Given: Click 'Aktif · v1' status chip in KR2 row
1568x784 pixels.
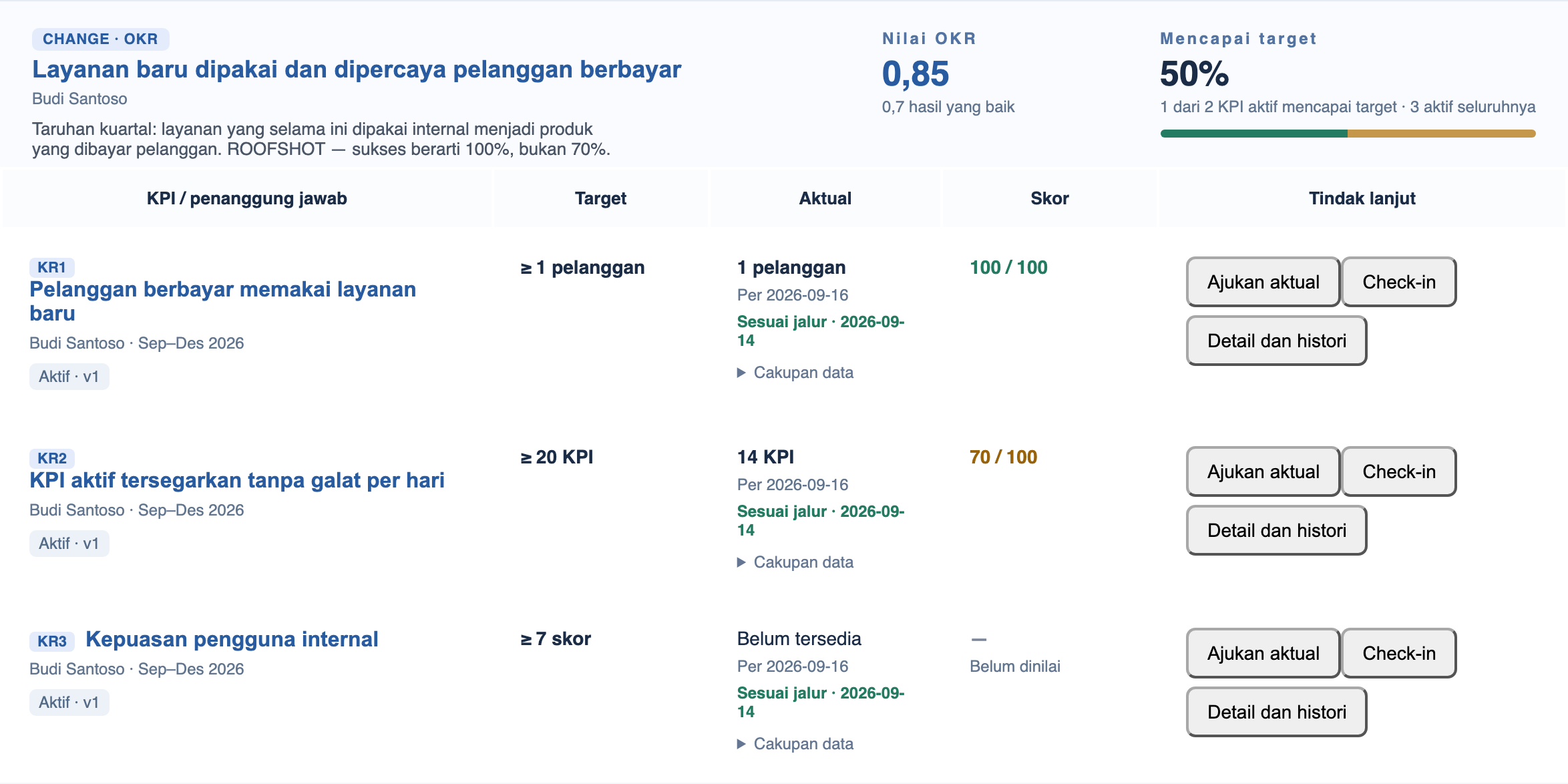Looking at the screenshot, I should [69, 544].
